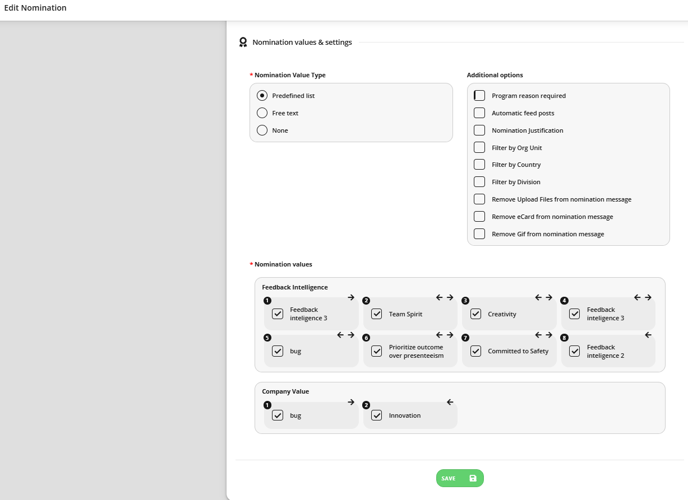The height and width of the screenshot is (500, 688).
Task: Move Company Value bug item right
Action: (x=351, y=402)
